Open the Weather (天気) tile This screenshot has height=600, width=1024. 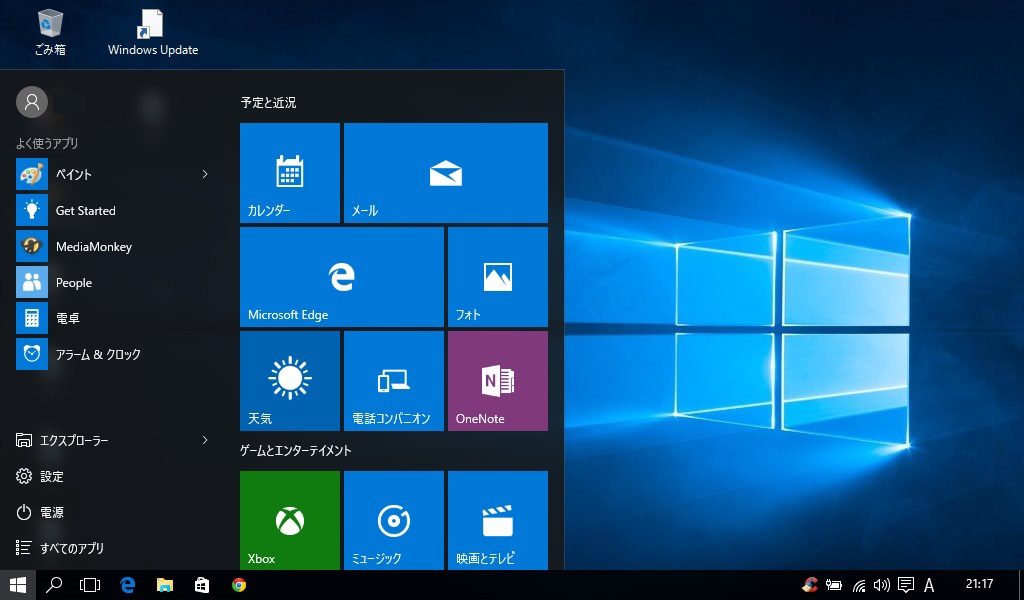point(290,381)
